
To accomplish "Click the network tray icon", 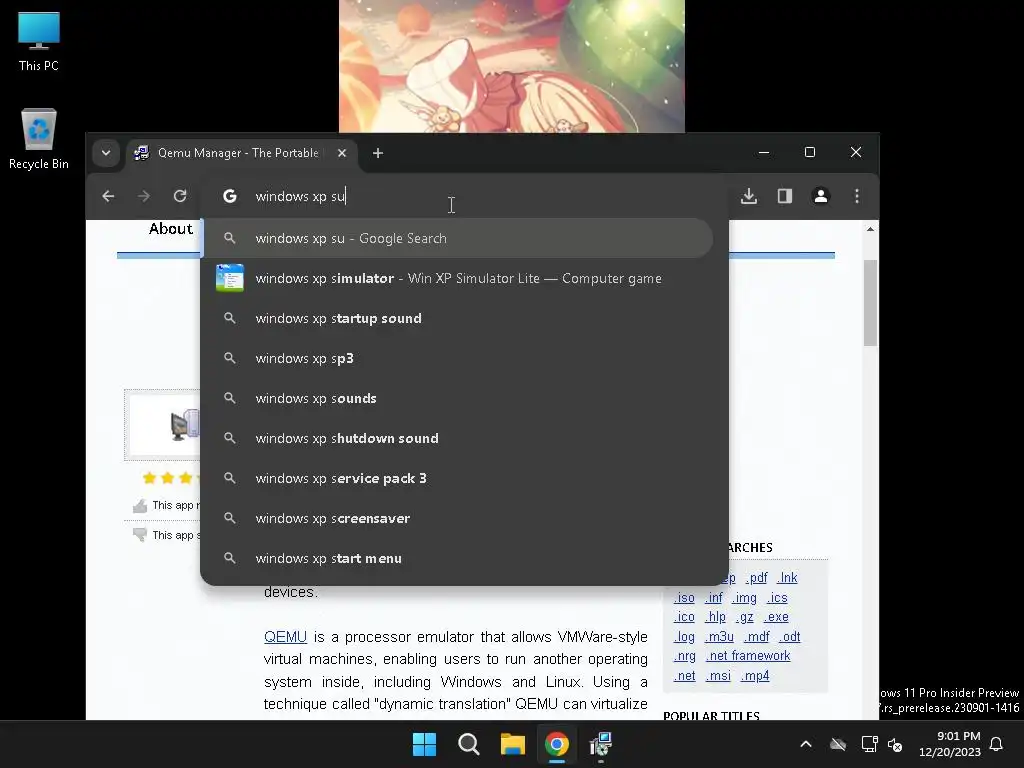I will [x=869, y=744].
